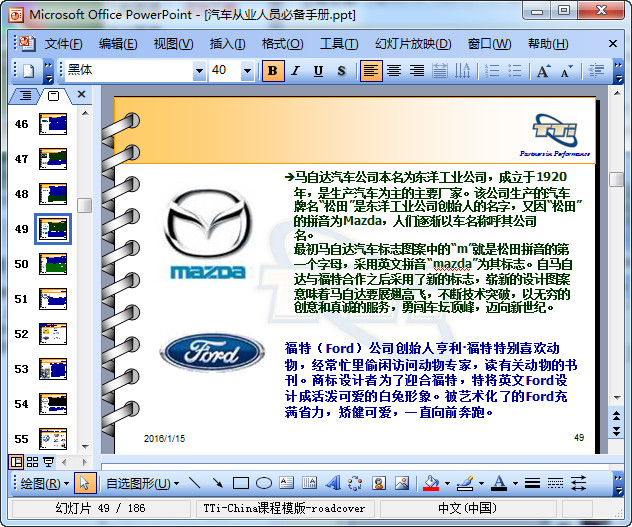This screenshot has height=527, width=632.
Task: Select slide 54 thumbnail
Action: point(53,404)
